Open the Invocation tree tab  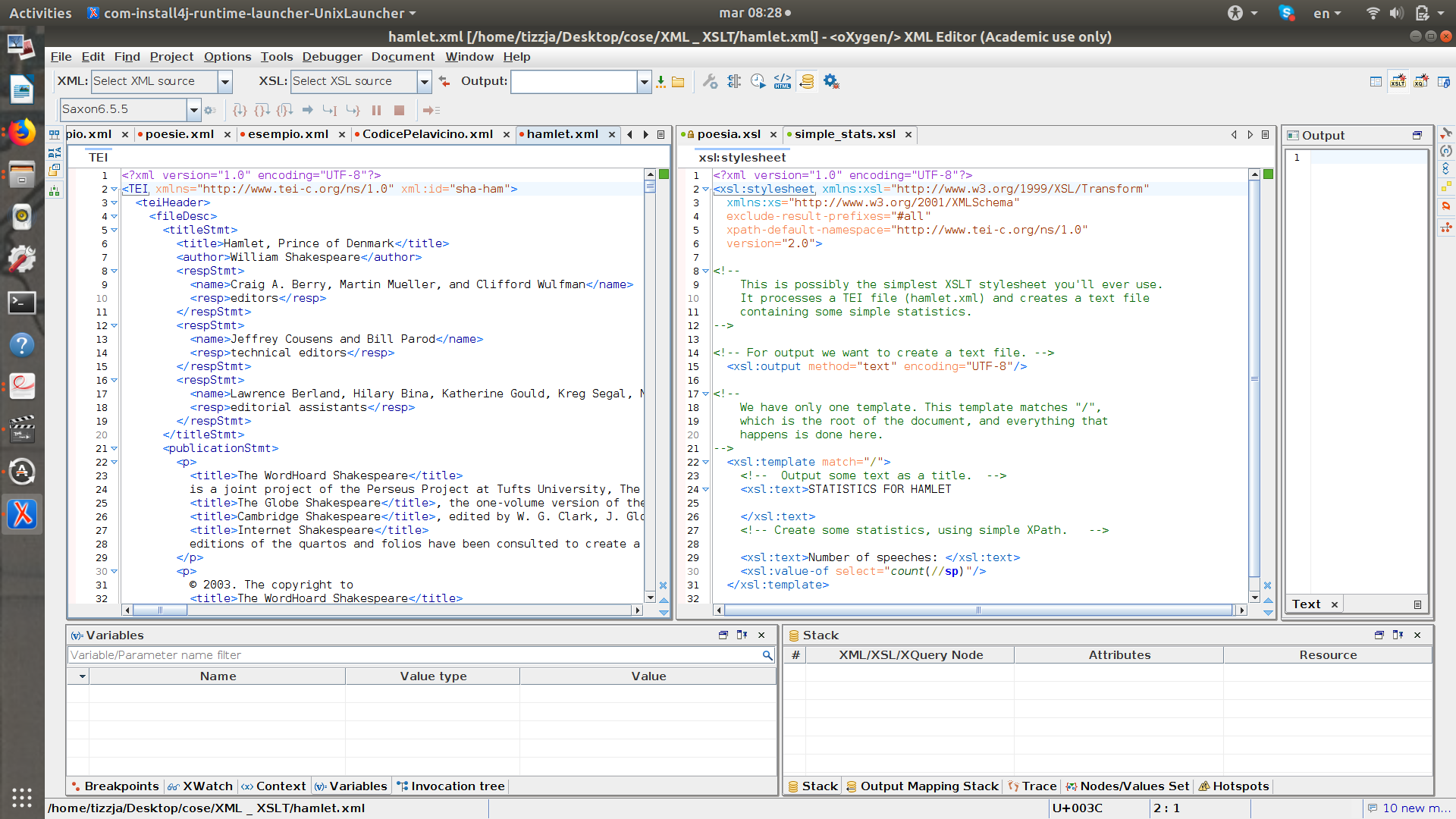click(451, 786)
